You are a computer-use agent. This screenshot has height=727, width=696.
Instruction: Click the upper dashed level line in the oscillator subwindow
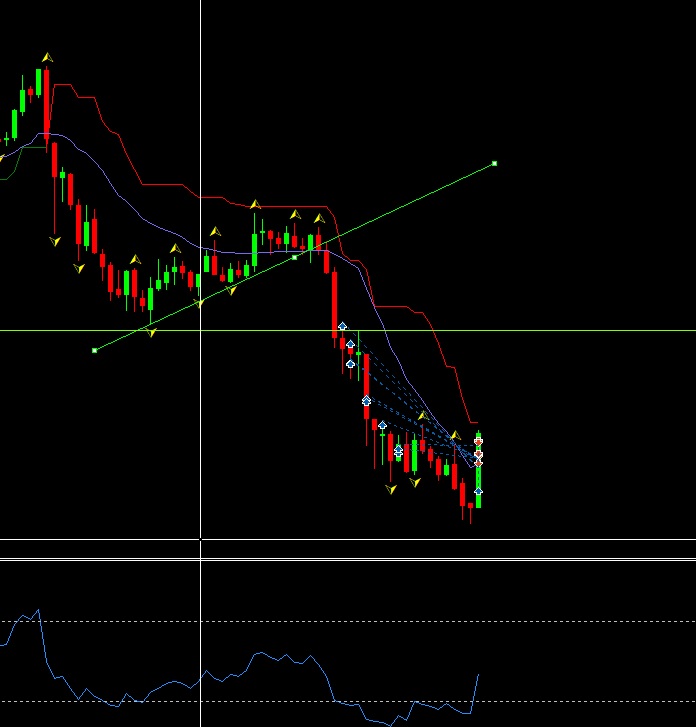pos(348,621)
